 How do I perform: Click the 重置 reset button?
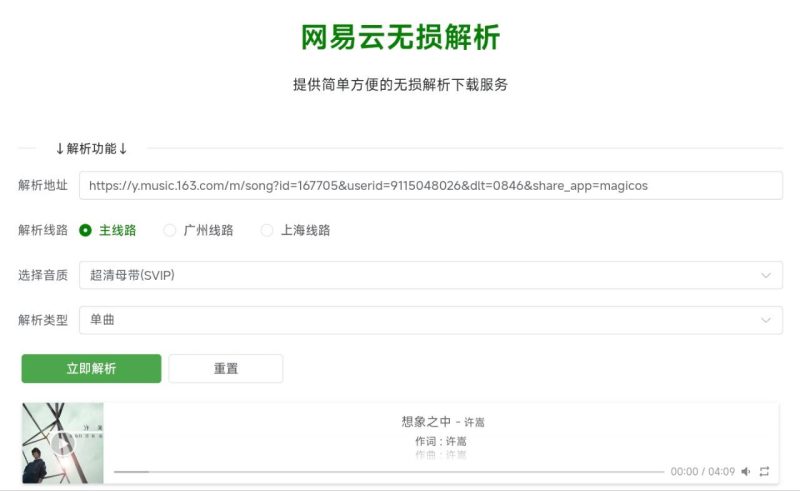pos(226,369)
